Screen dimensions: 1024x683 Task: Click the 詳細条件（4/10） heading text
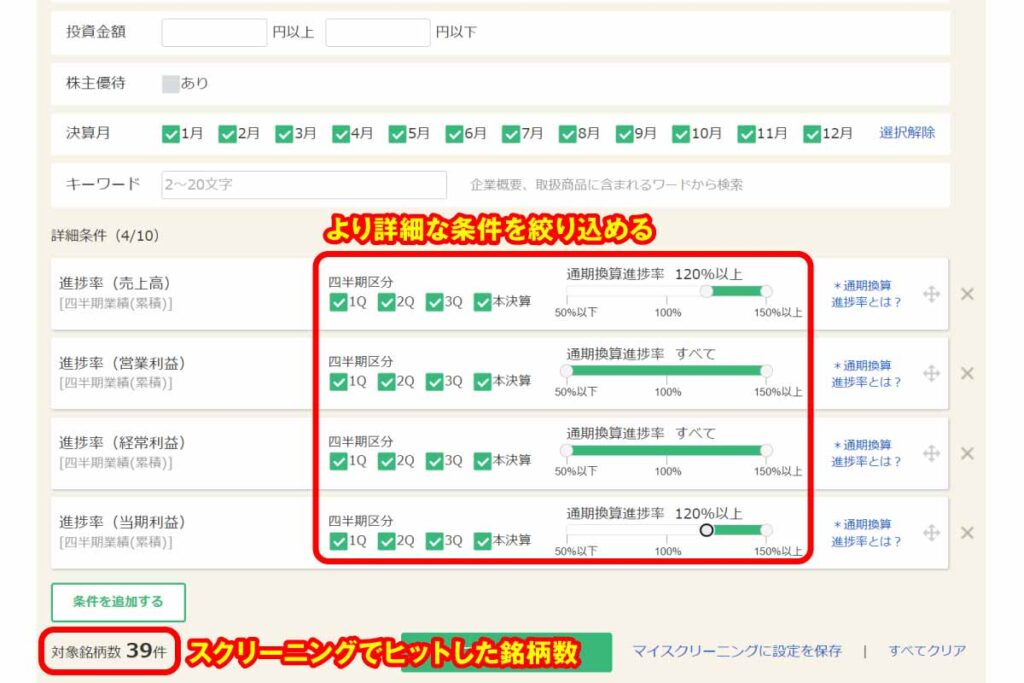pos(105,236)
